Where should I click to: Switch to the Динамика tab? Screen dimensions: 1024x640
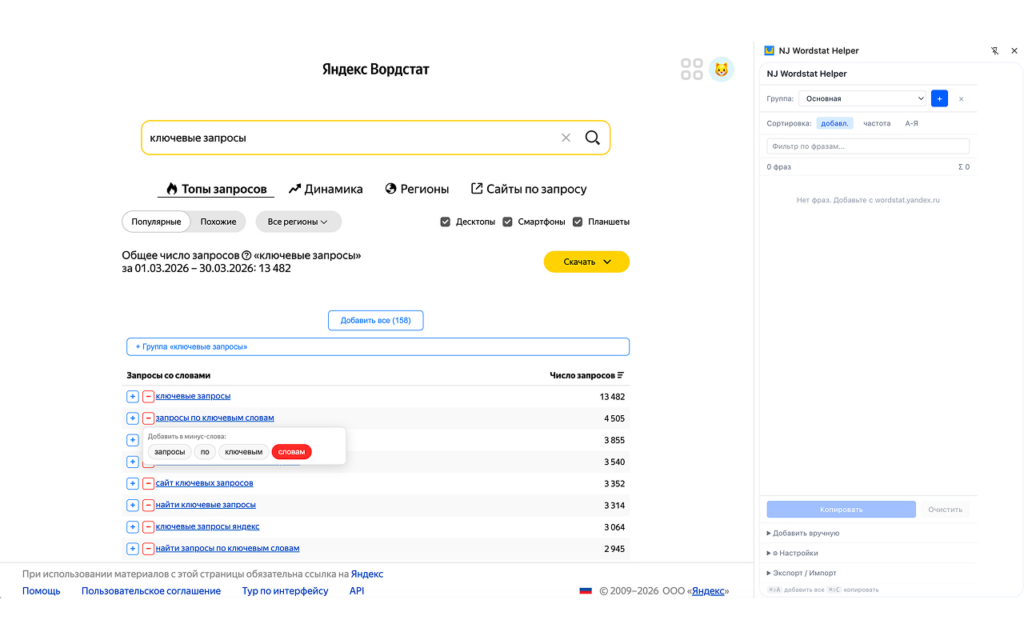pos(326,189)
